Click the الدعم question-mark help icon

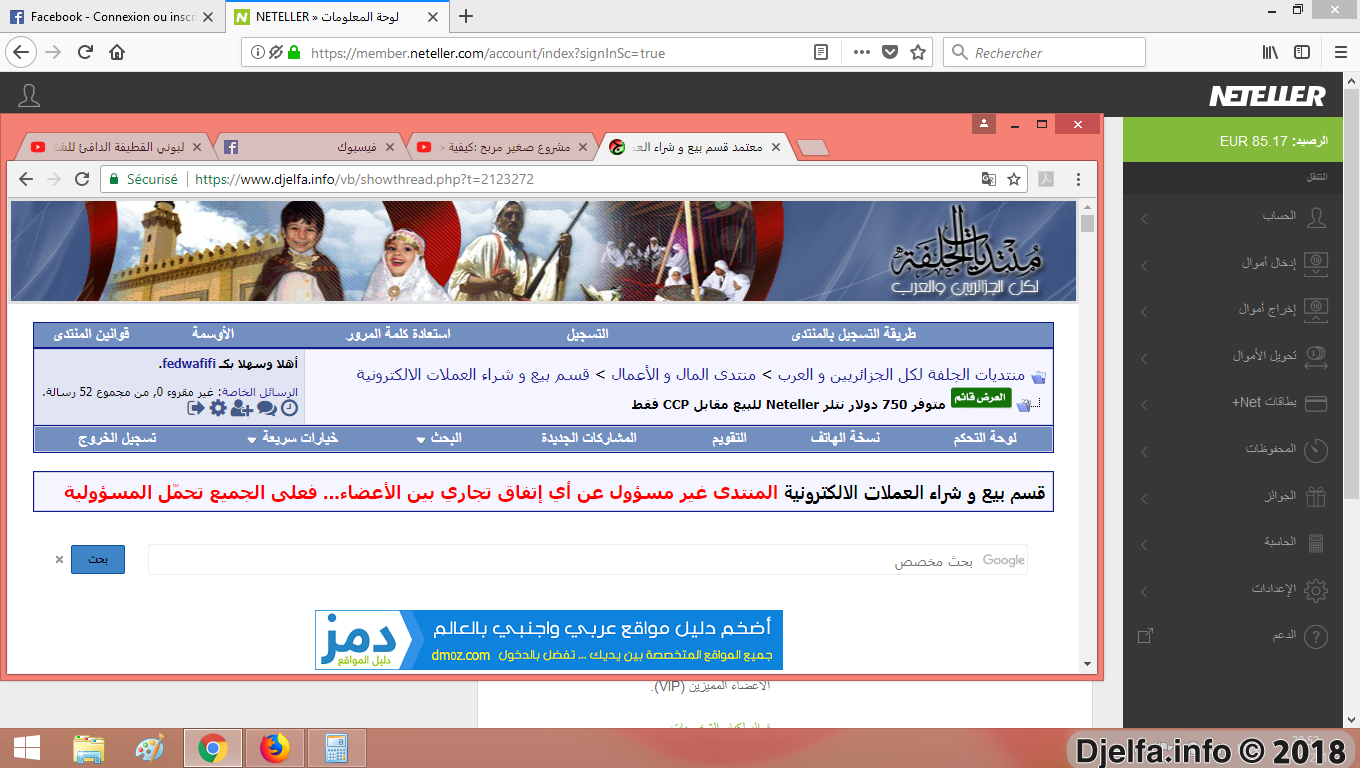pos(1317,636)
